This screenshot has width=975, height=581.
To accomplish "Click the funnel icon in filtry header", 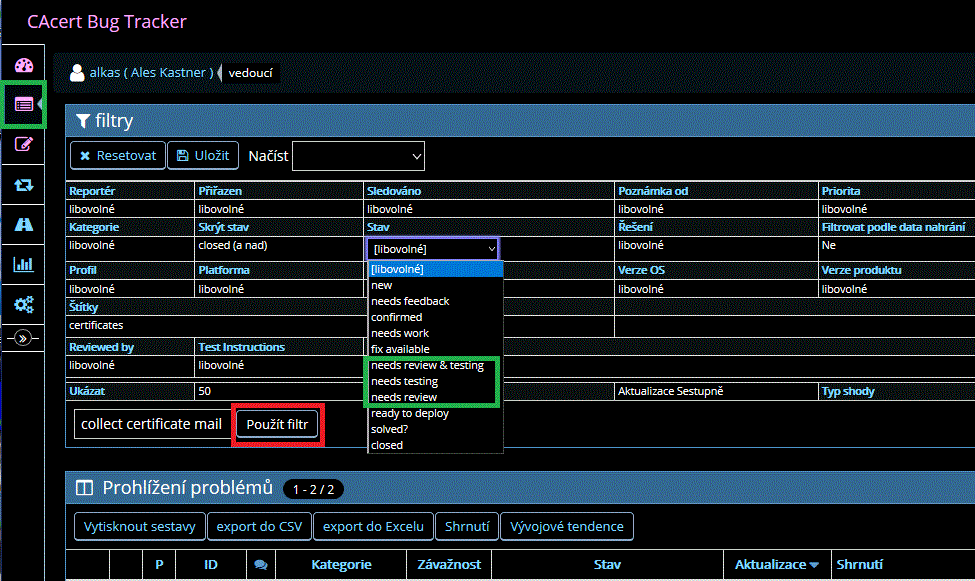I will coord(83,121).
